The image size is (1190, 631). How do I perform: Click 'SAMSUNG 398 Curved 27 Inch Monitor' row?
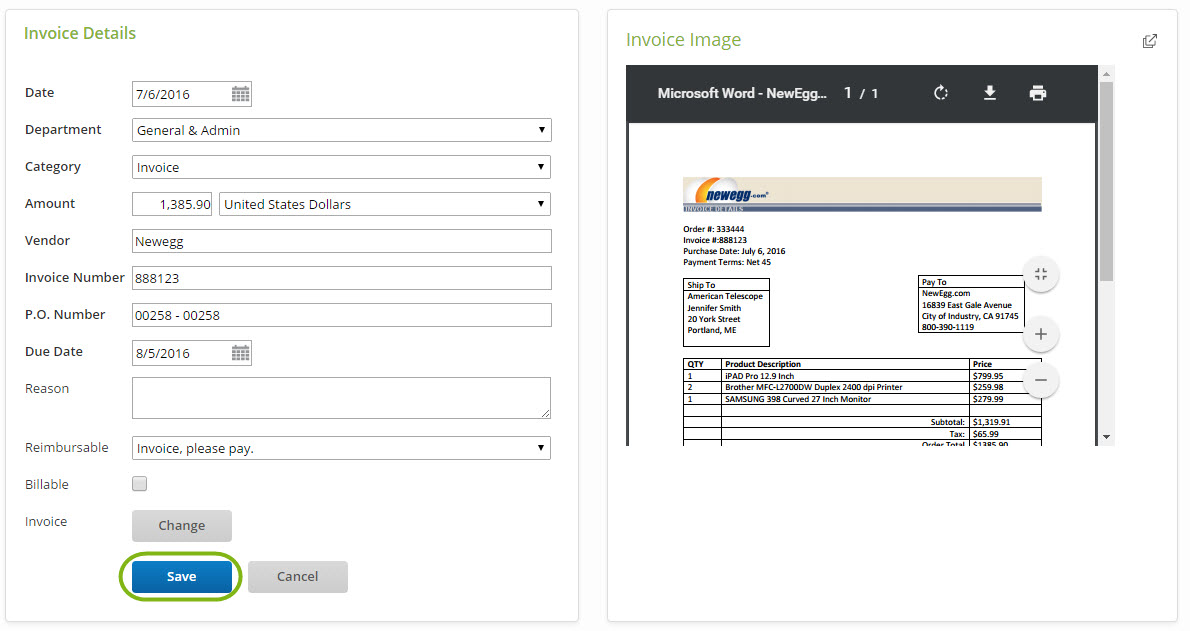pyautogui.click(x=862, y=399)
